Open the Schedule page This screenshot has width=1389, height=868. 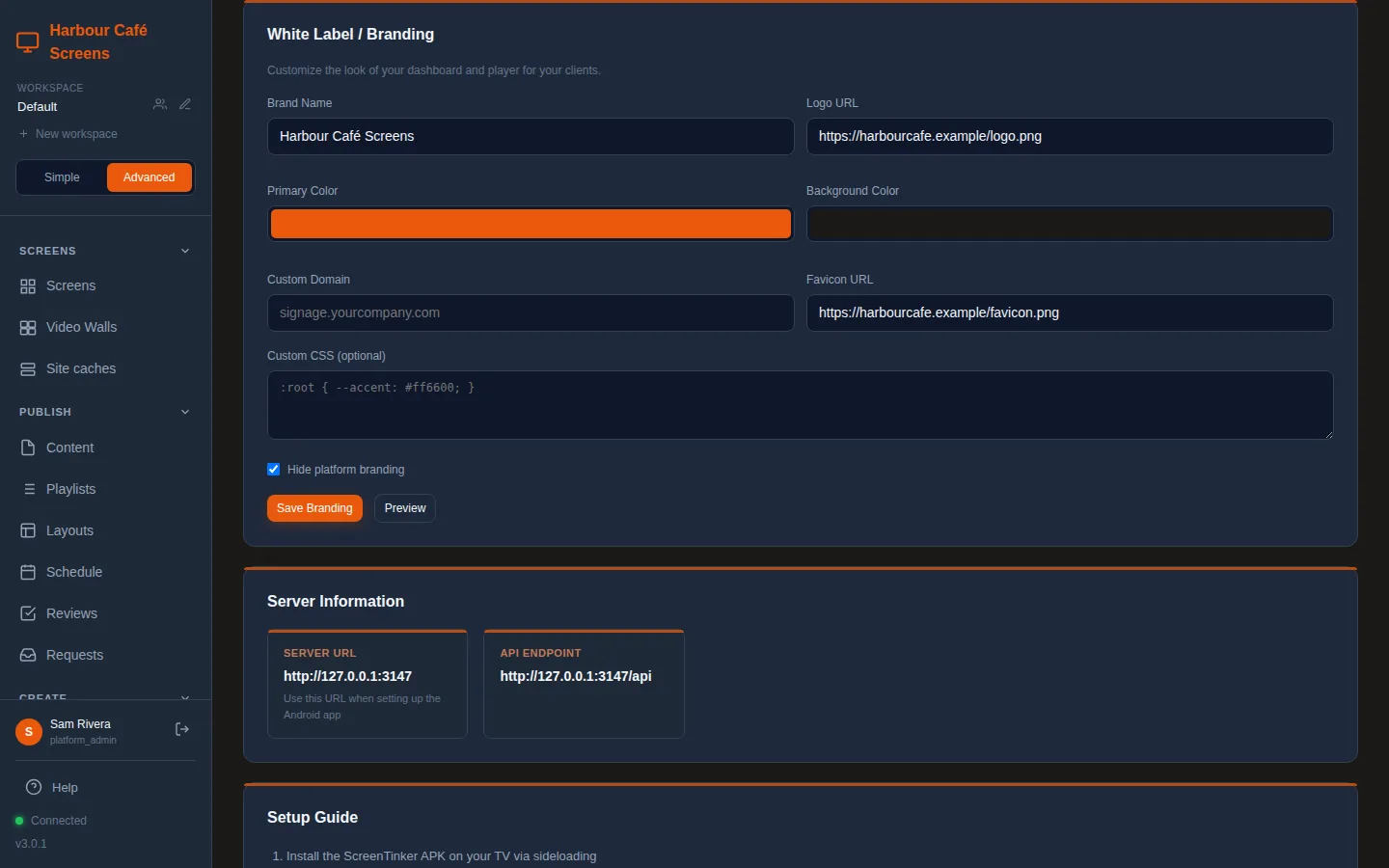click(x=106, y=572)
